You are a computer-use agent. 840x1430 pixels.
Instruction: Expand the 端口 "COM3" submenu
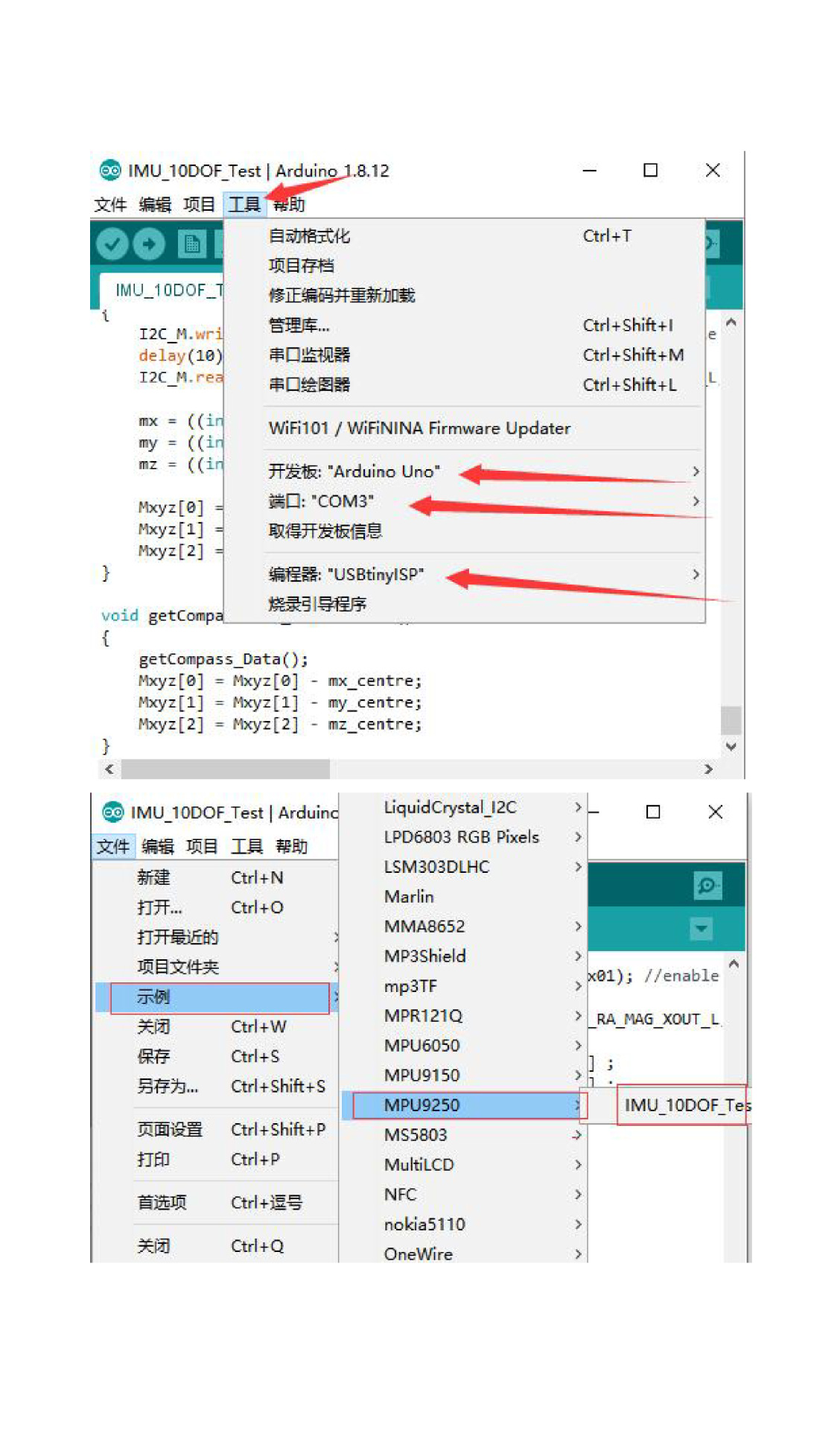pyautogui.click(x=465, y=501)
